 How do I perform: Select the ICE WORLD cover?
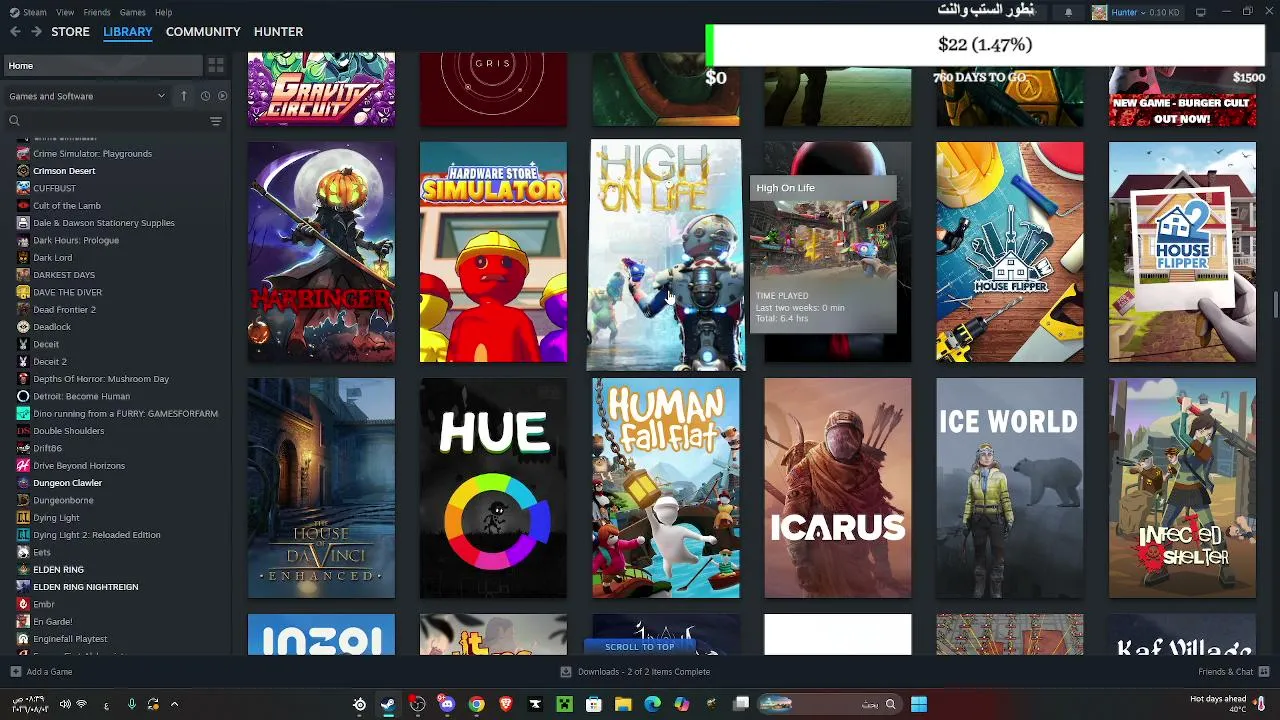pyautogui.click(x=1010, y=488)
